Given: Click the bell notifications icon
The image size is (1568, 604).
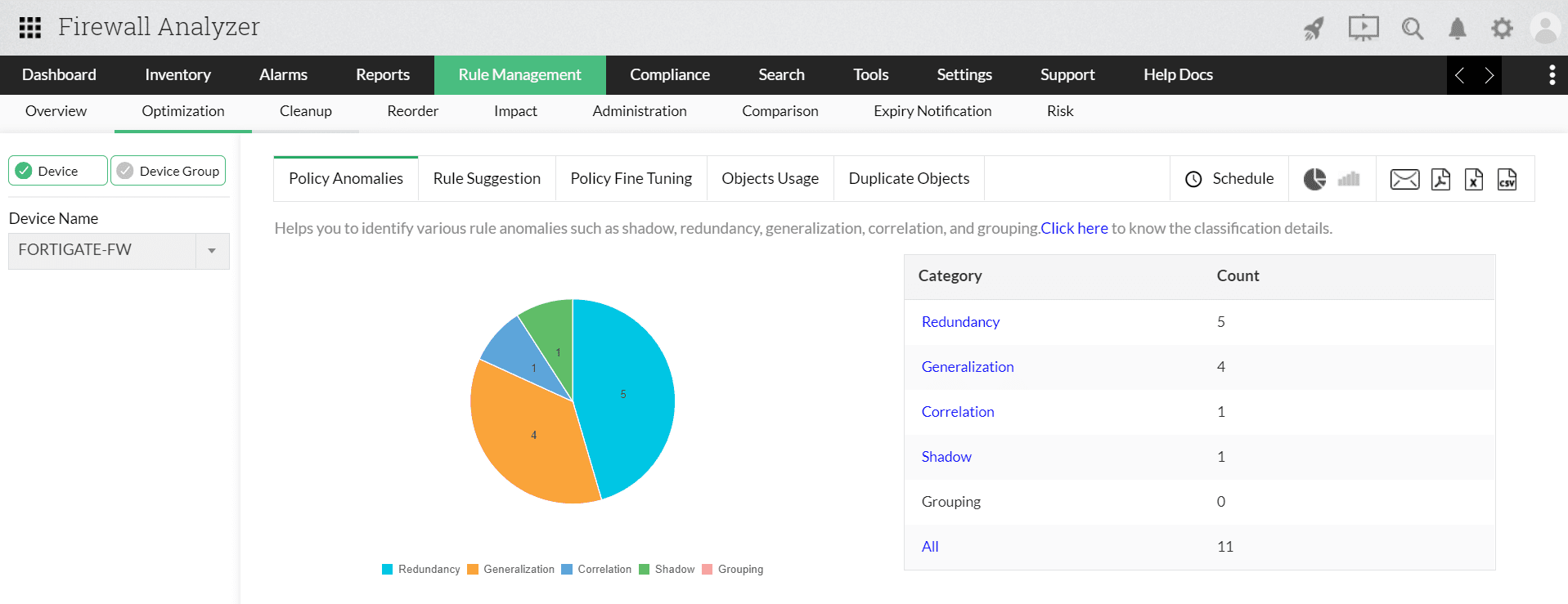Looking at the screenshot, I should click(1457, 29).
